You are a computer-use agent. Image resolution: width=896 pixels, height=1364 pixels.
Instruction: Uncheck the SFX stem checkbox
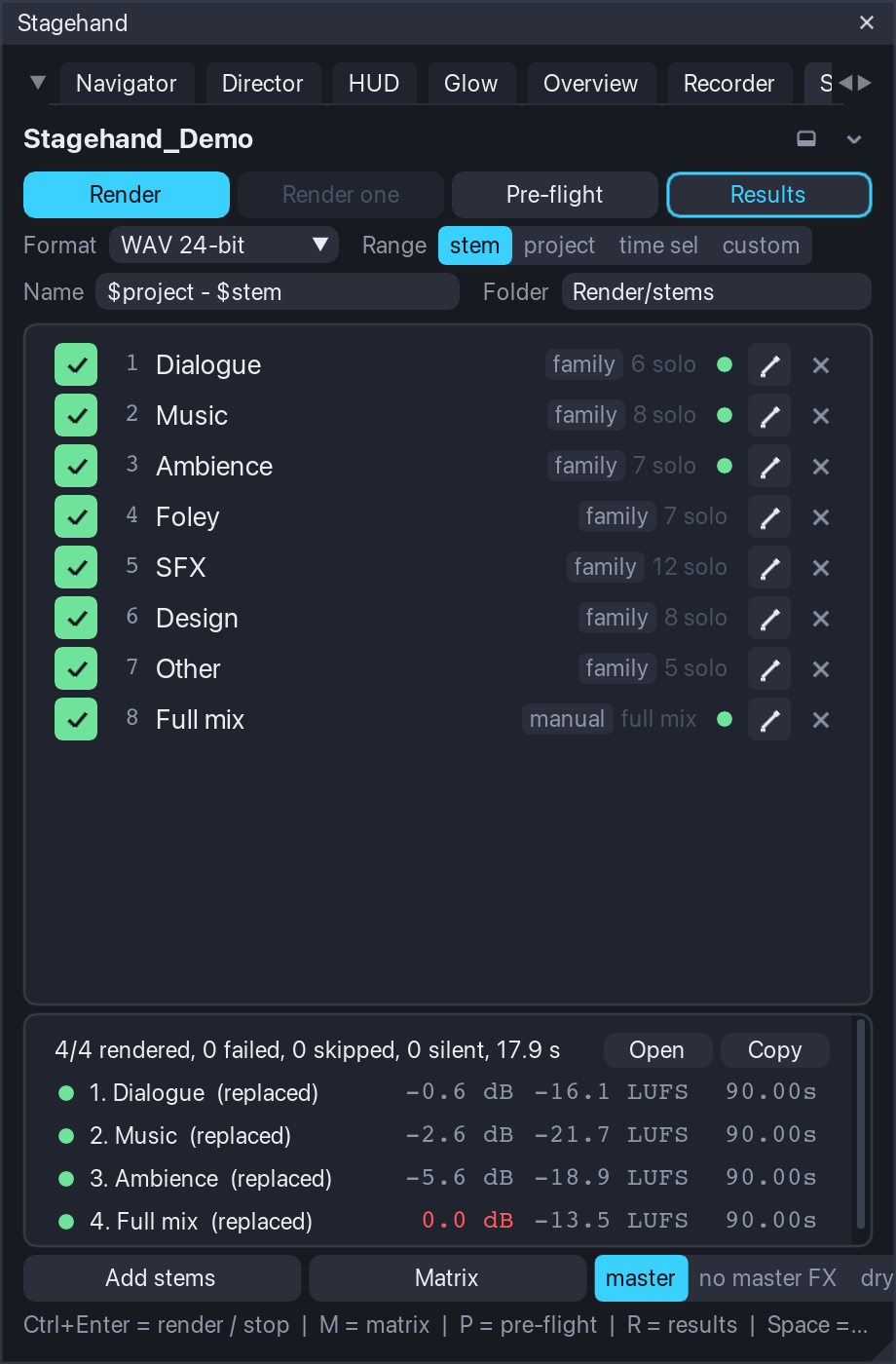[76, 568]
